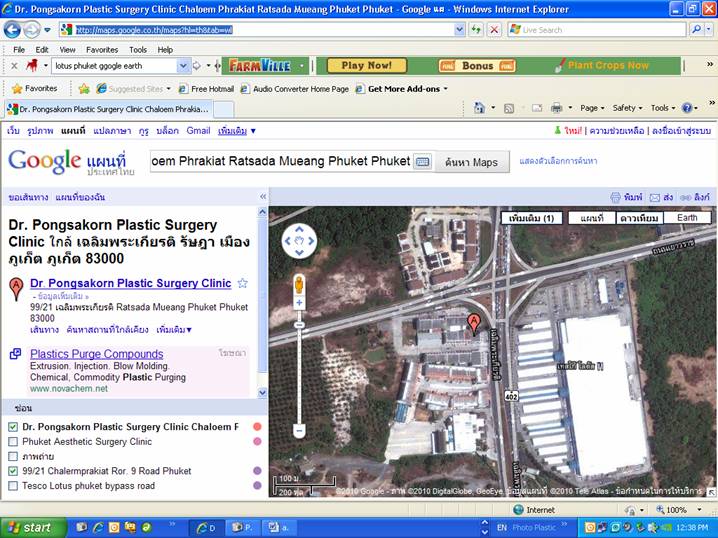
Task: Open the Favorites menu
Action: point(102,49)
